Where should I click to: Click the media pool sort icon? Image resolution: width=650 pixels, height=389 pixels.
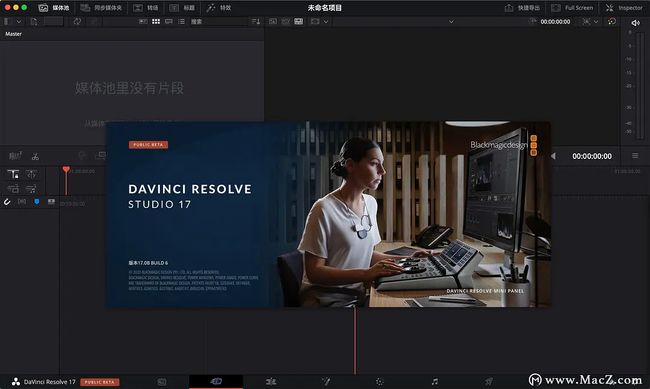tap(256, 22)
